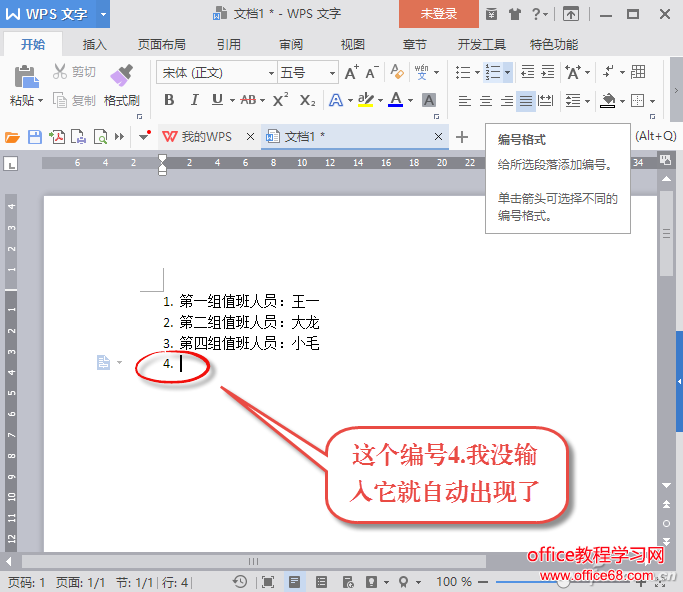
Task: Click the table grid icon in ribbon
Action: point(638,72)
